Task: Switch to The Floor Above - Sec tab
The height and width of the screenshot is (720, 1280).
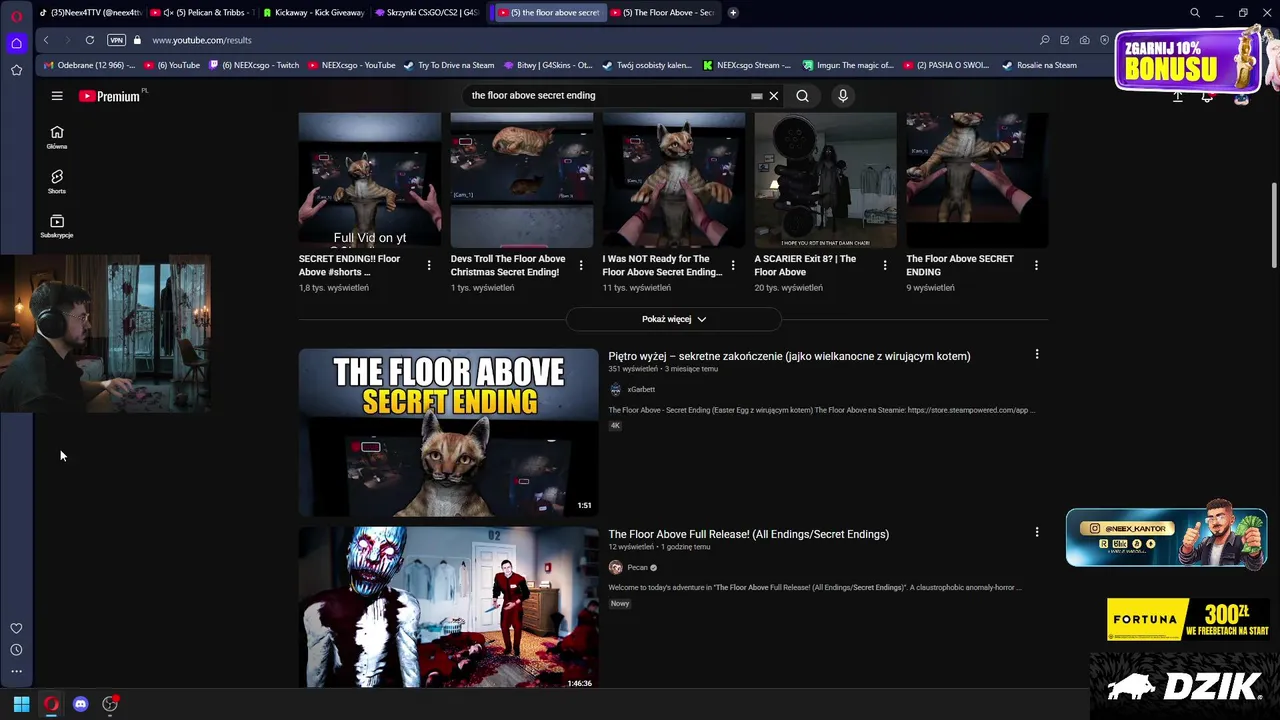Action: pyautogui.click(x=661, y=13)
